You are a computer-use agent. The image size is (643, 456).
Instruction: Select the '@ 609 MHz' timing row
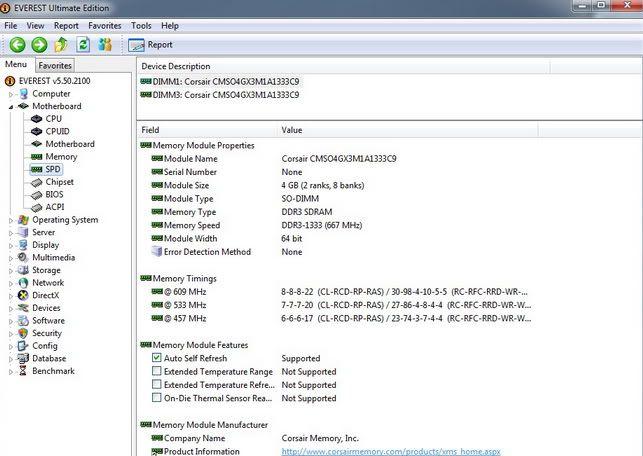pos(336,292)
